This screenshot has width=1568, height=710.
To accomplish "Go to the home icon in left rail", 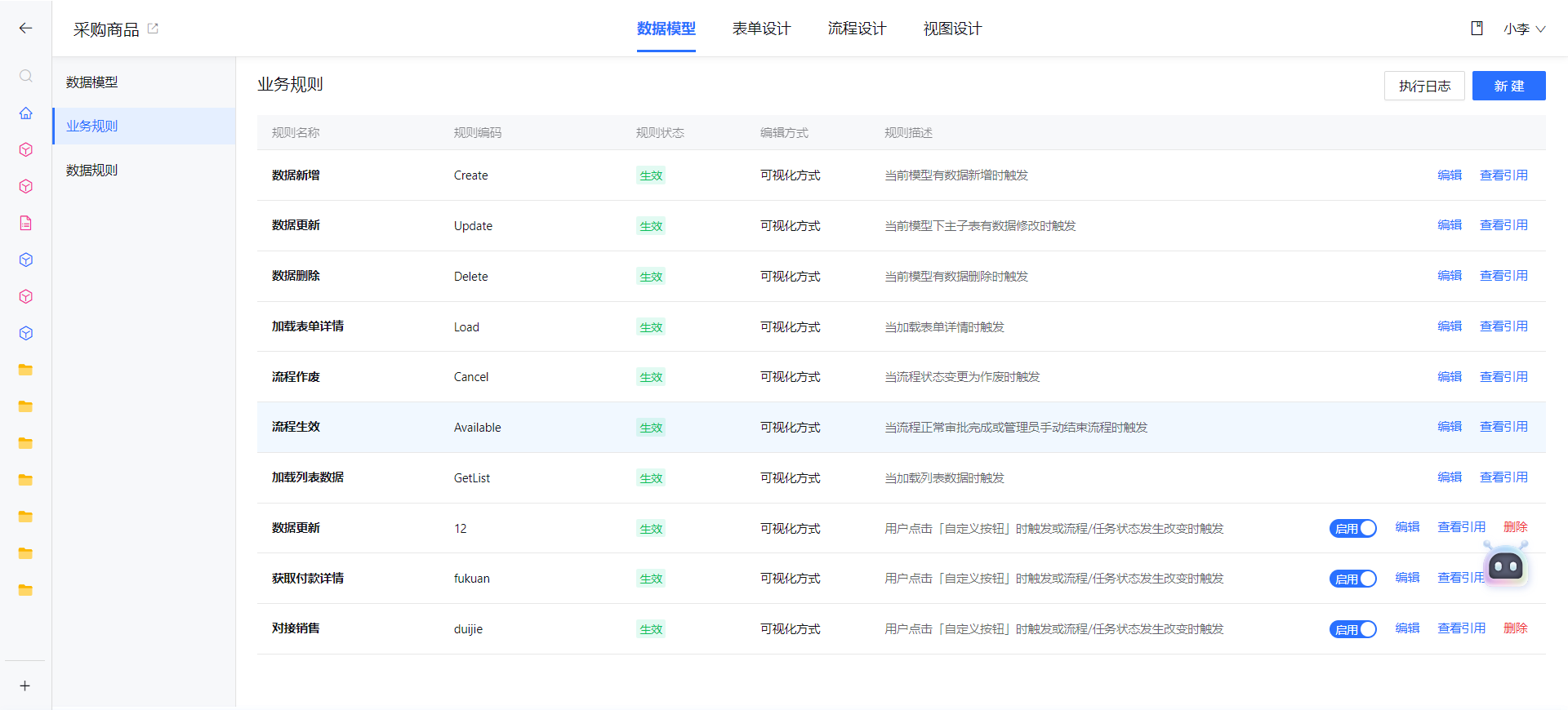I will pyautogui.click(x=25, y=113).
